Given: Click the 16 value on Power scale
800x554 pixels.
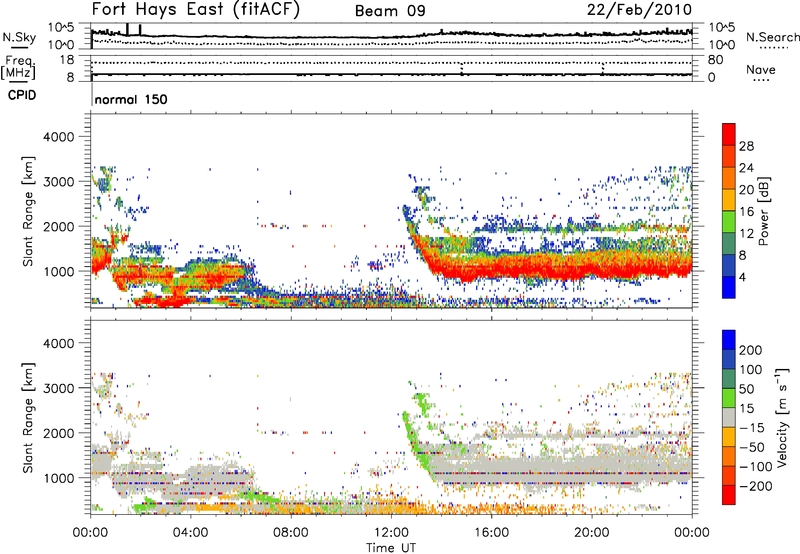Looking at the screenshot, I should (746, 212).
